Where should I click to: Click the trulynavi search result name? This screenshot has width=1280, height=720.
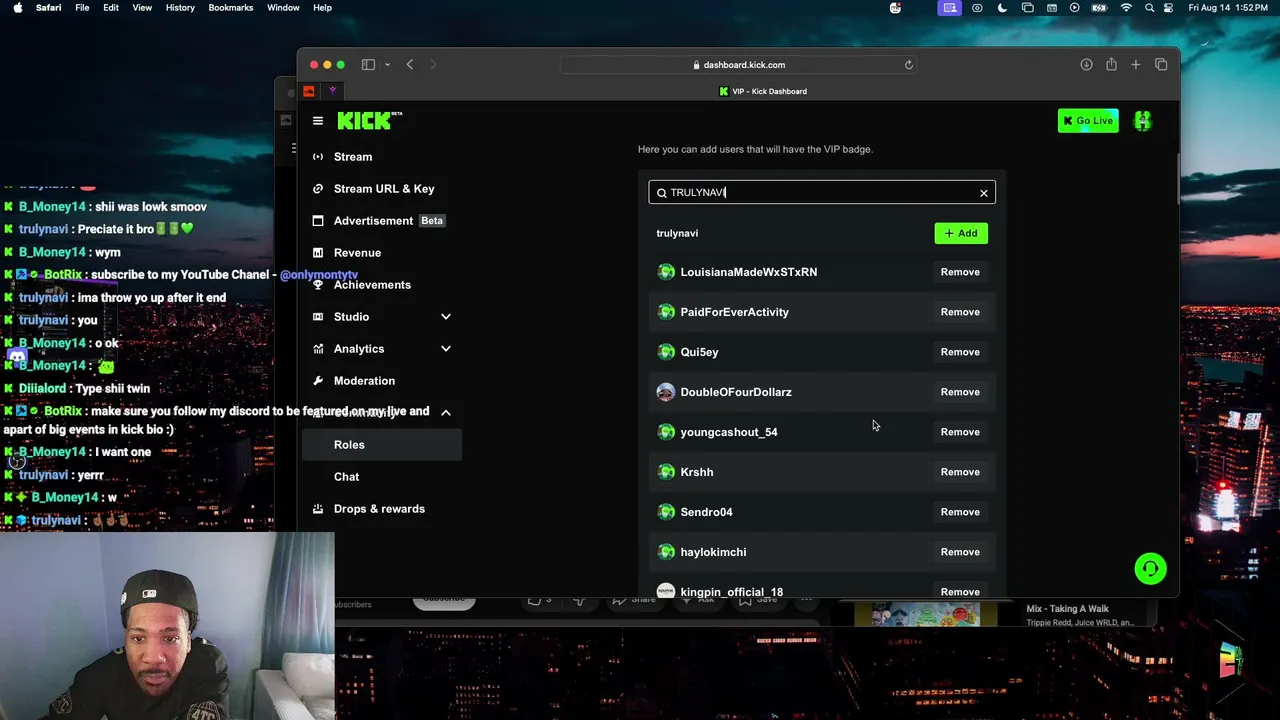pyautogui.click(x=677, y=233)
